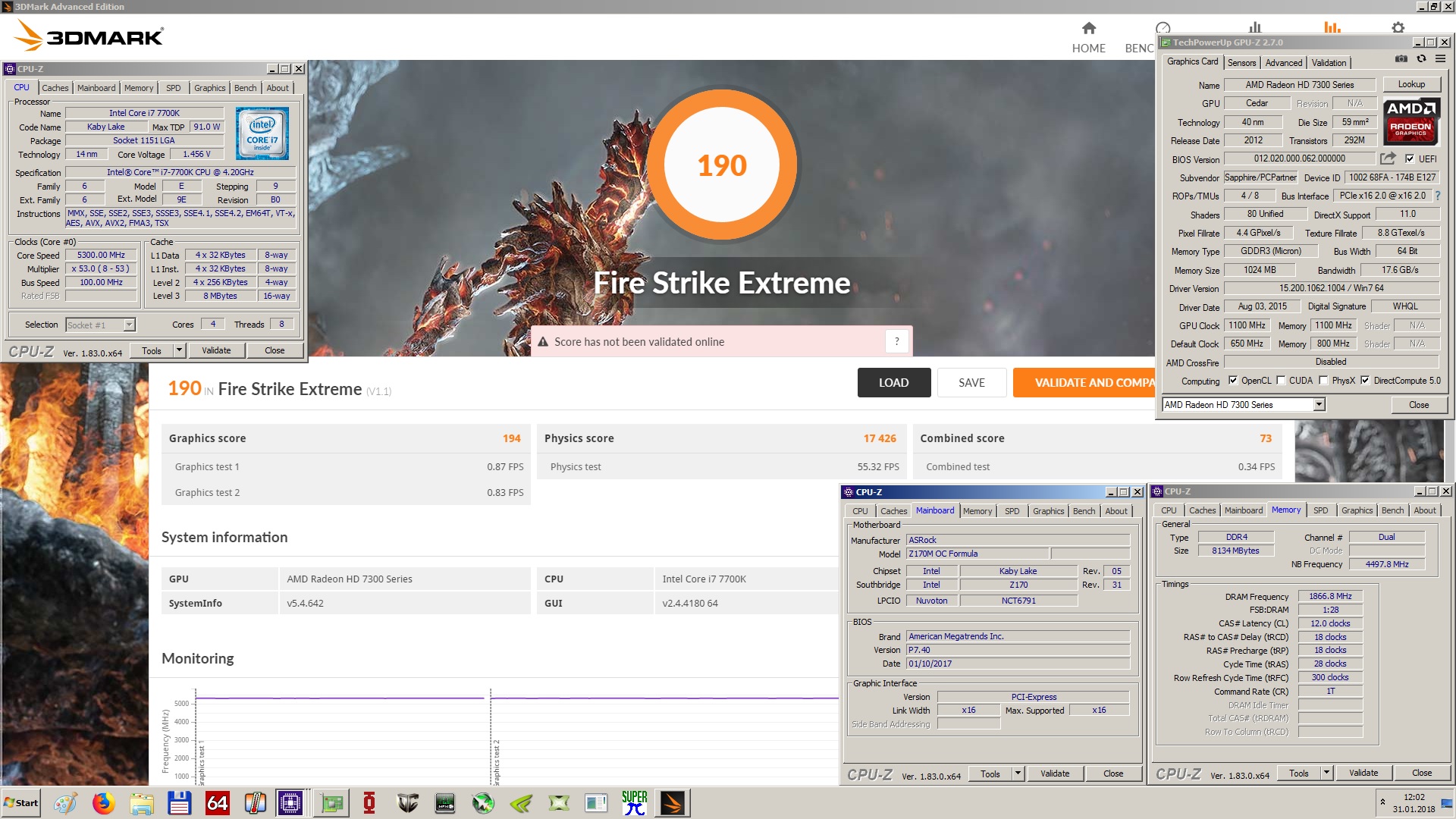Switch to CPU-Z purple chip taskbar icon
Viewport: 1456px width, 819px height.
click(x=290, y=803)
